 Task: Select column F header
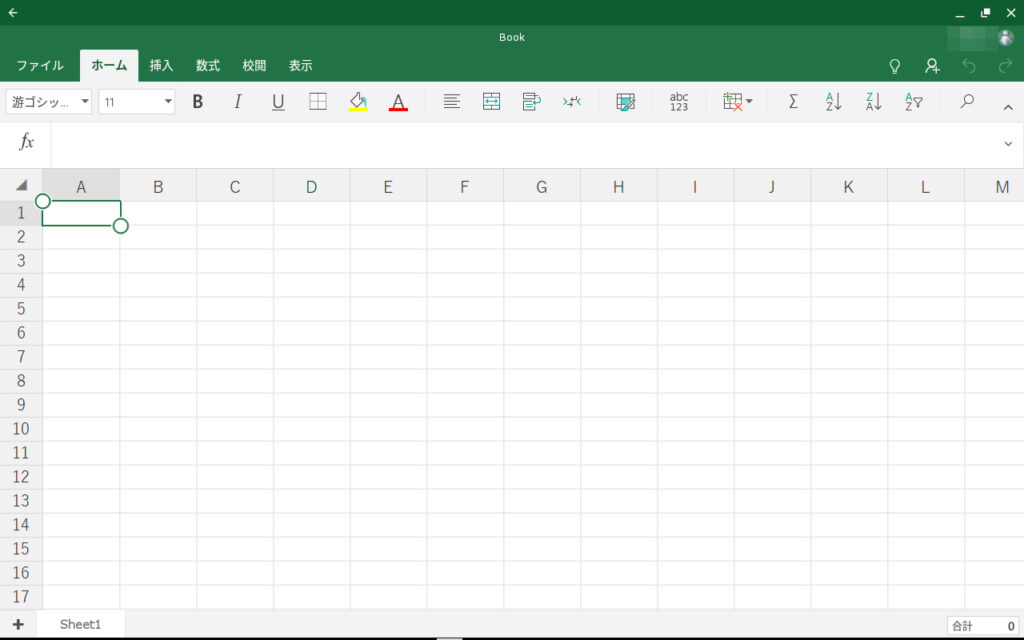click(465, 187)
